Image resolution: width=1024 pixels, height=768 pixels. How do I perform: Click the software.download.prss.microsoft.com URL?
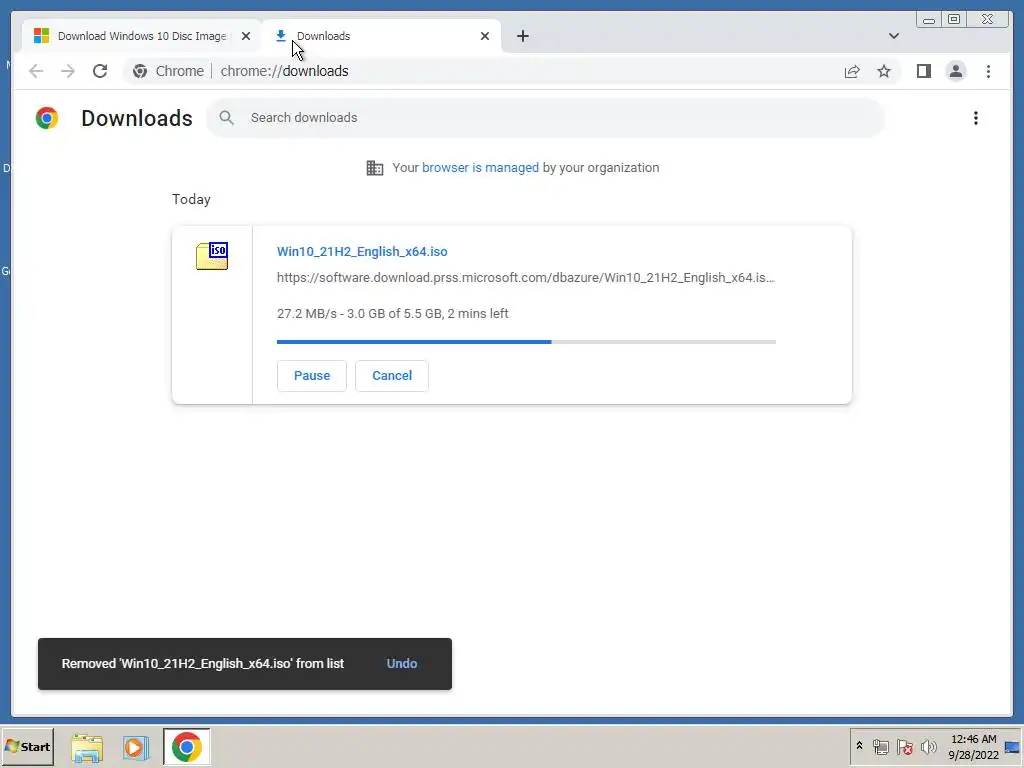(x=525, y=278)
